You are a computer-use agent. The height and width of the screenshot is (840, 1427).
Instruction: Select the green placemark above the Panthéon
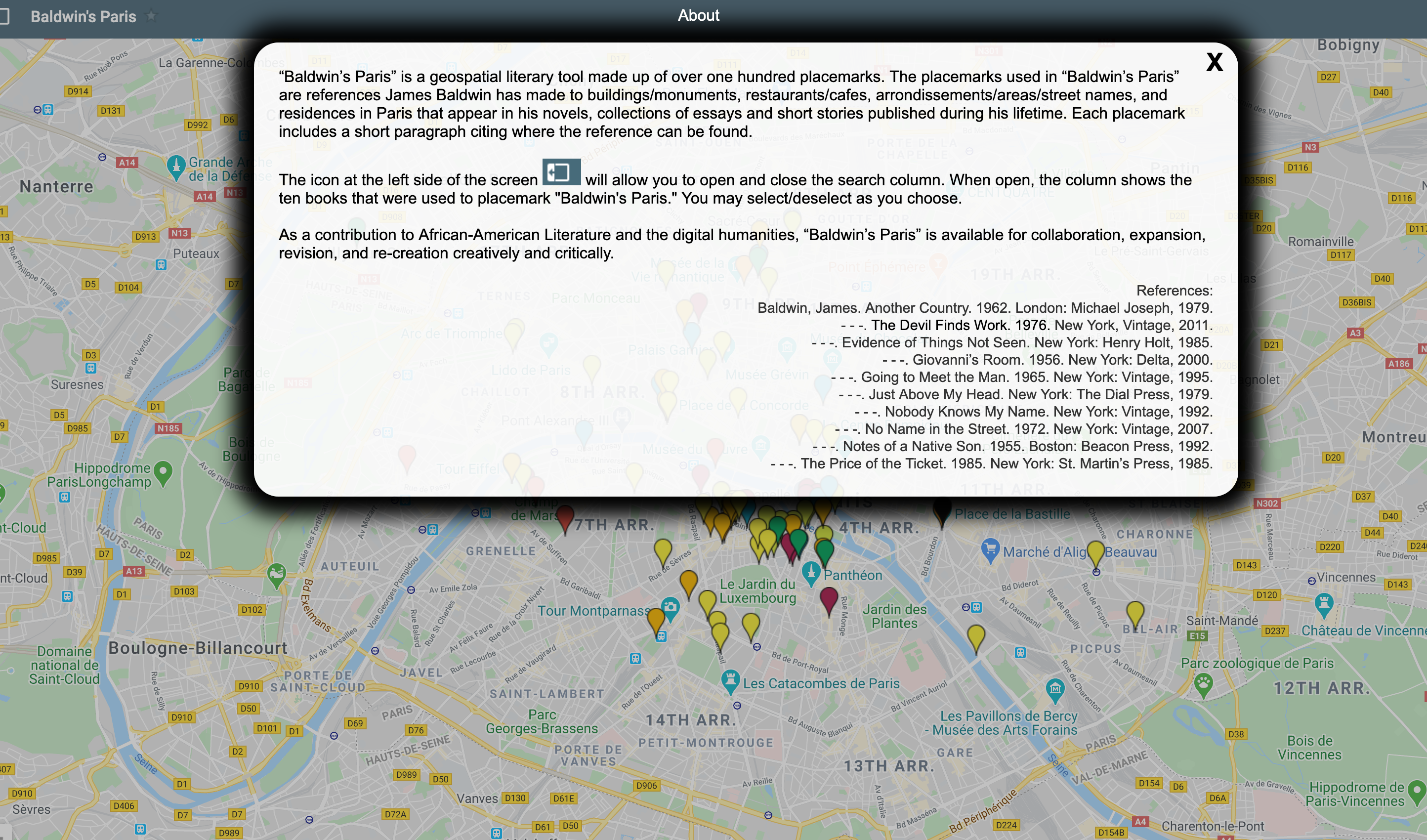tap(825, 553)
